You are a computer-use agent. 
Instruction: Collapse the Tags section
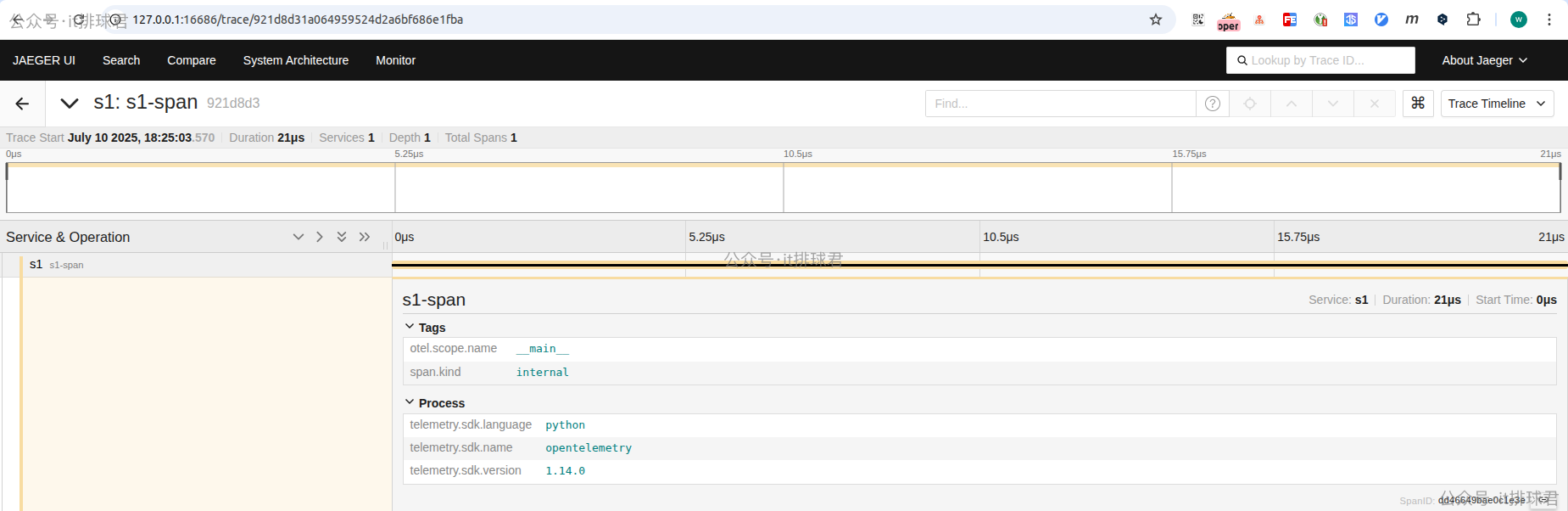click(425, 328)
